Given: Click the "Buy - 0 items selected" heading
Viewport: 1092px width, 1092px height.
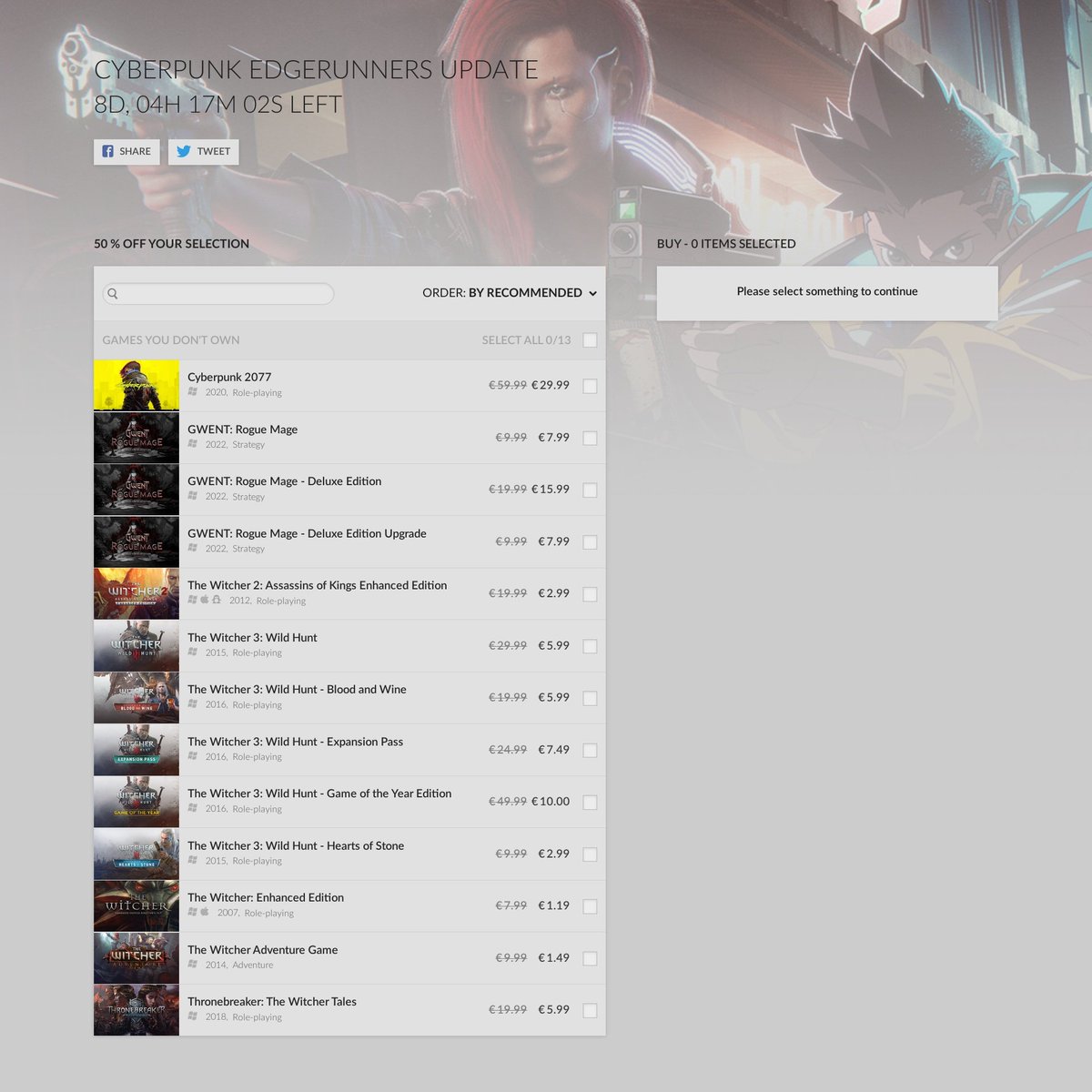Looking at the screenshot, I should (726, 243).
